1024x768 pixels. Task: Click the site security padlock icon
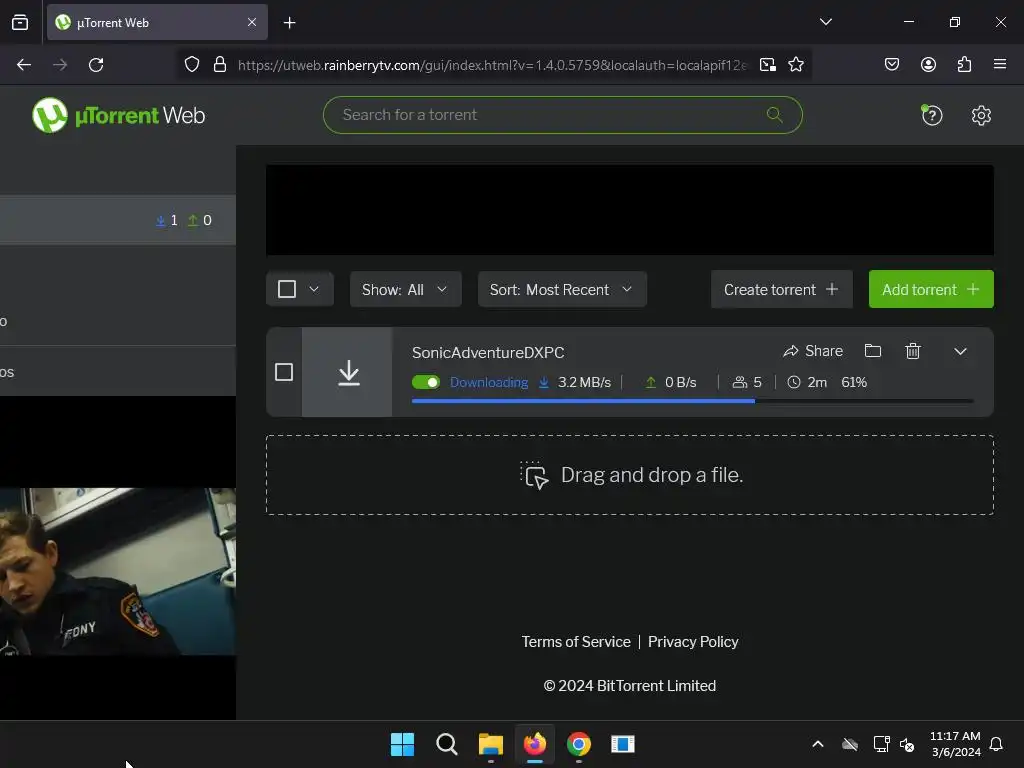[220, 65]
